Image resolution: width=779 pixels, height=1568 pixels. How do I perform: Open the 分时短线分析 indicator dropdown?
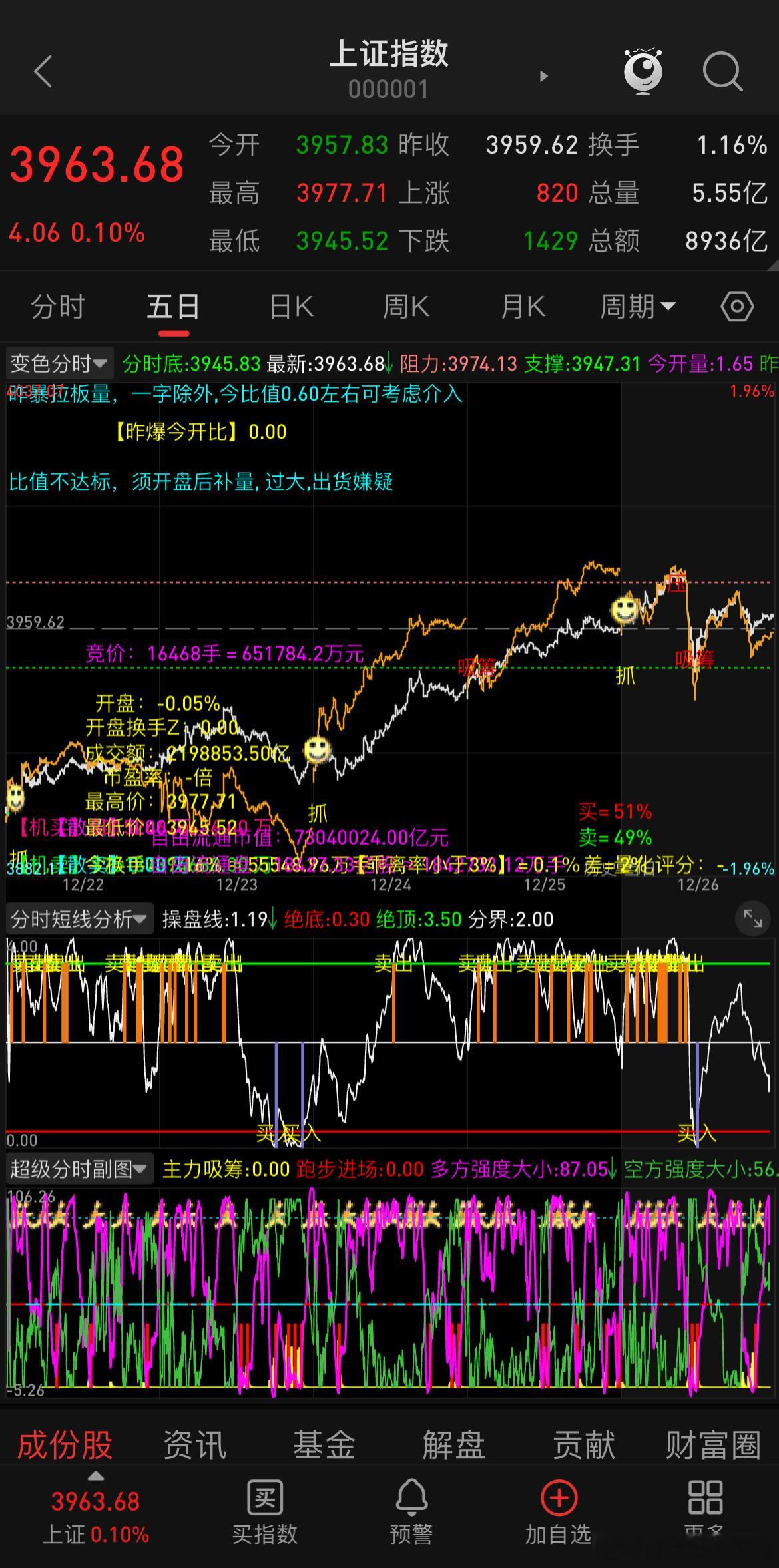(79, 919)
